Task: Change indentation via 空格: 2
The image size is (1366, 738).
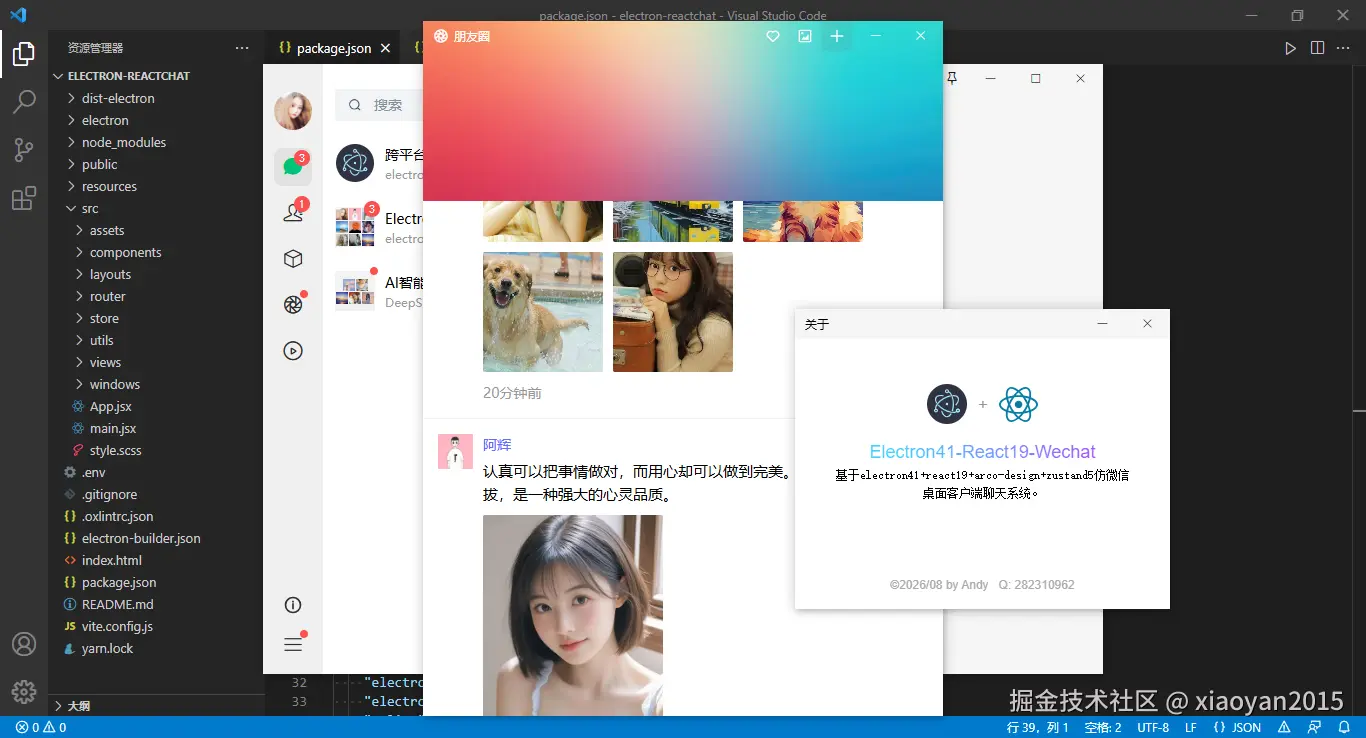Action: pyautogui.click(x=1103, y=728)
